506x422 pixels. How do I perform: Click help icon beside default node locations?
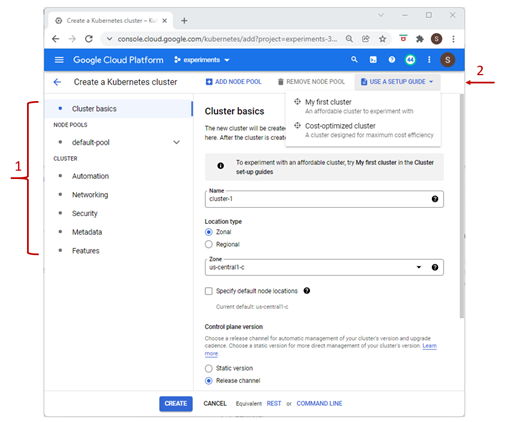coord(307,291)
